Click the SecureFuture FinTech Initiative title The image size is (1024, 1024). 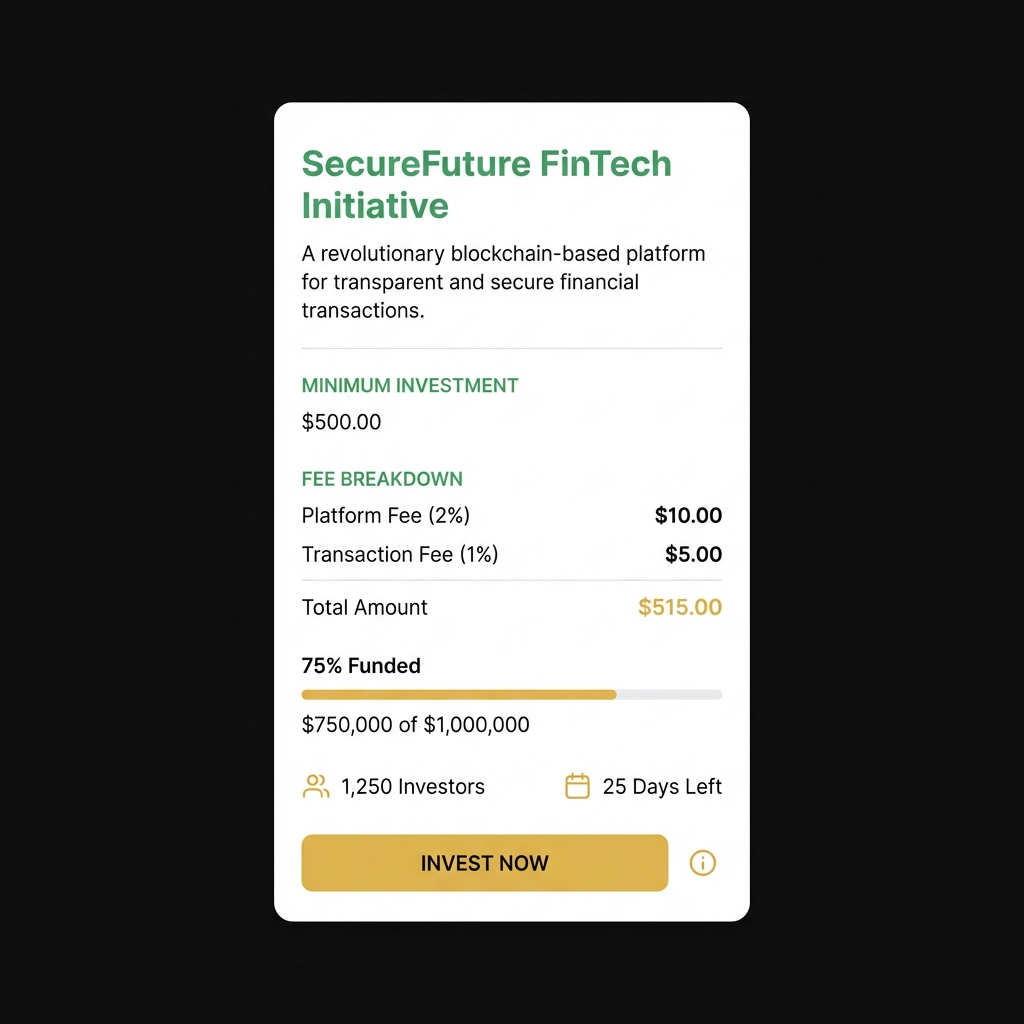tap(486, 184)
